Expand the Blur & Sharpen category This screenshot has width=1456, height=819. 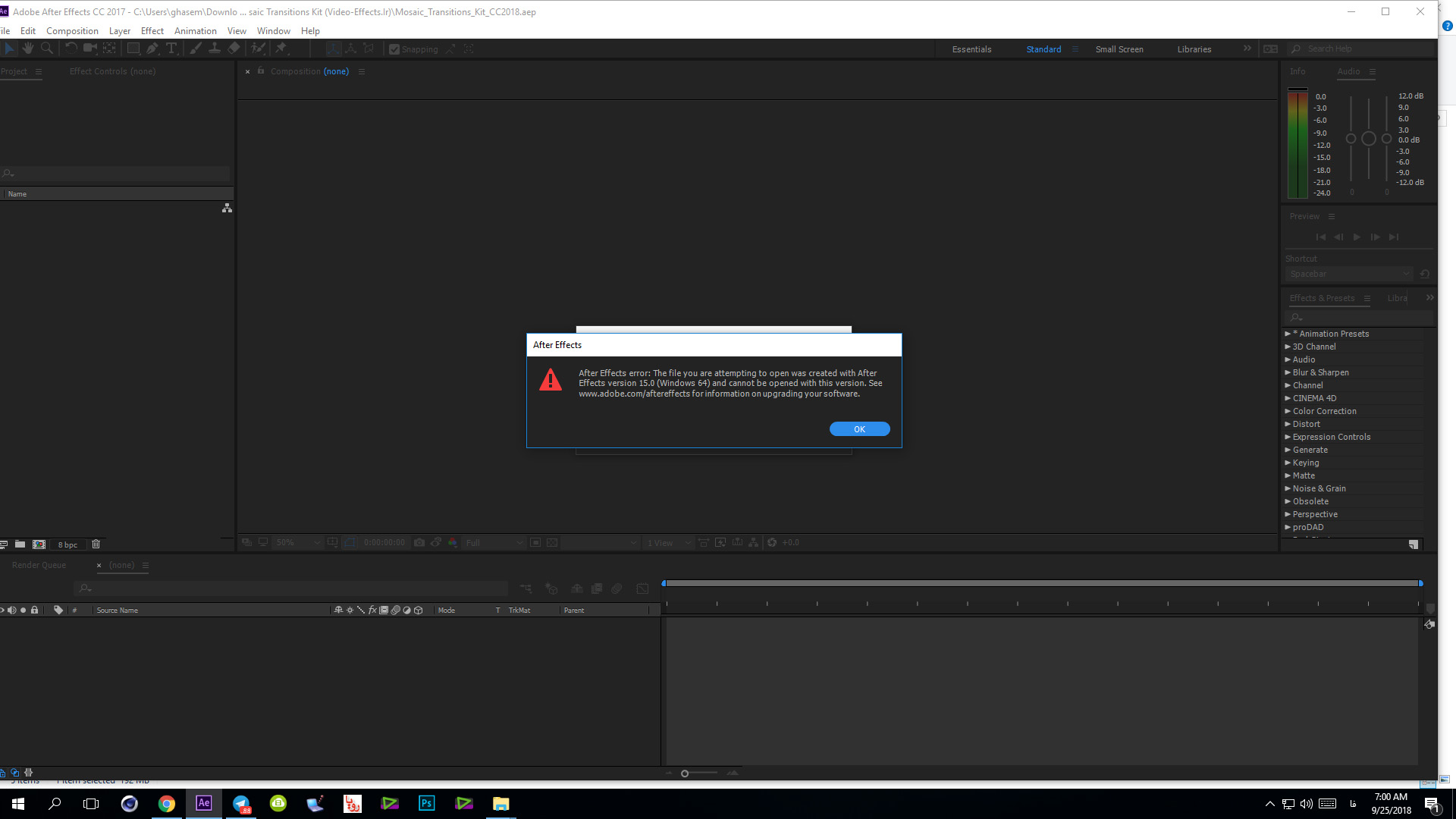point(1288,372)
